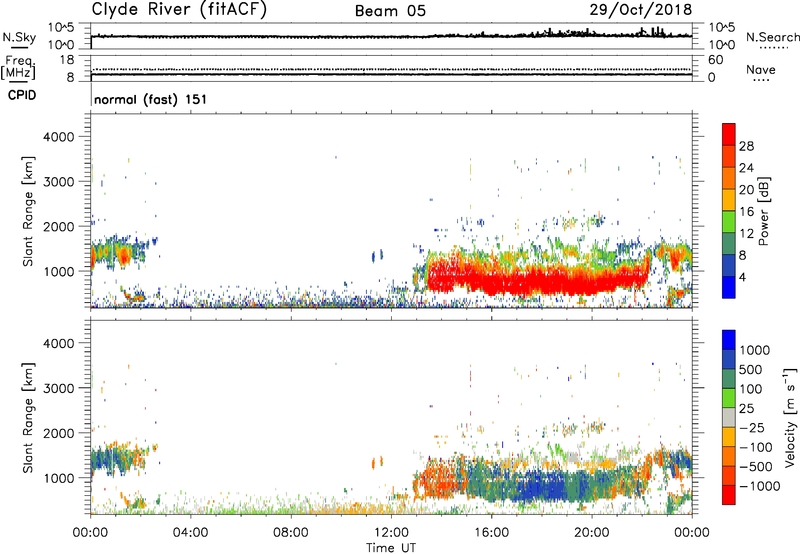
Task: Click the '4' power colorbar tick
Action: (742, 277)
